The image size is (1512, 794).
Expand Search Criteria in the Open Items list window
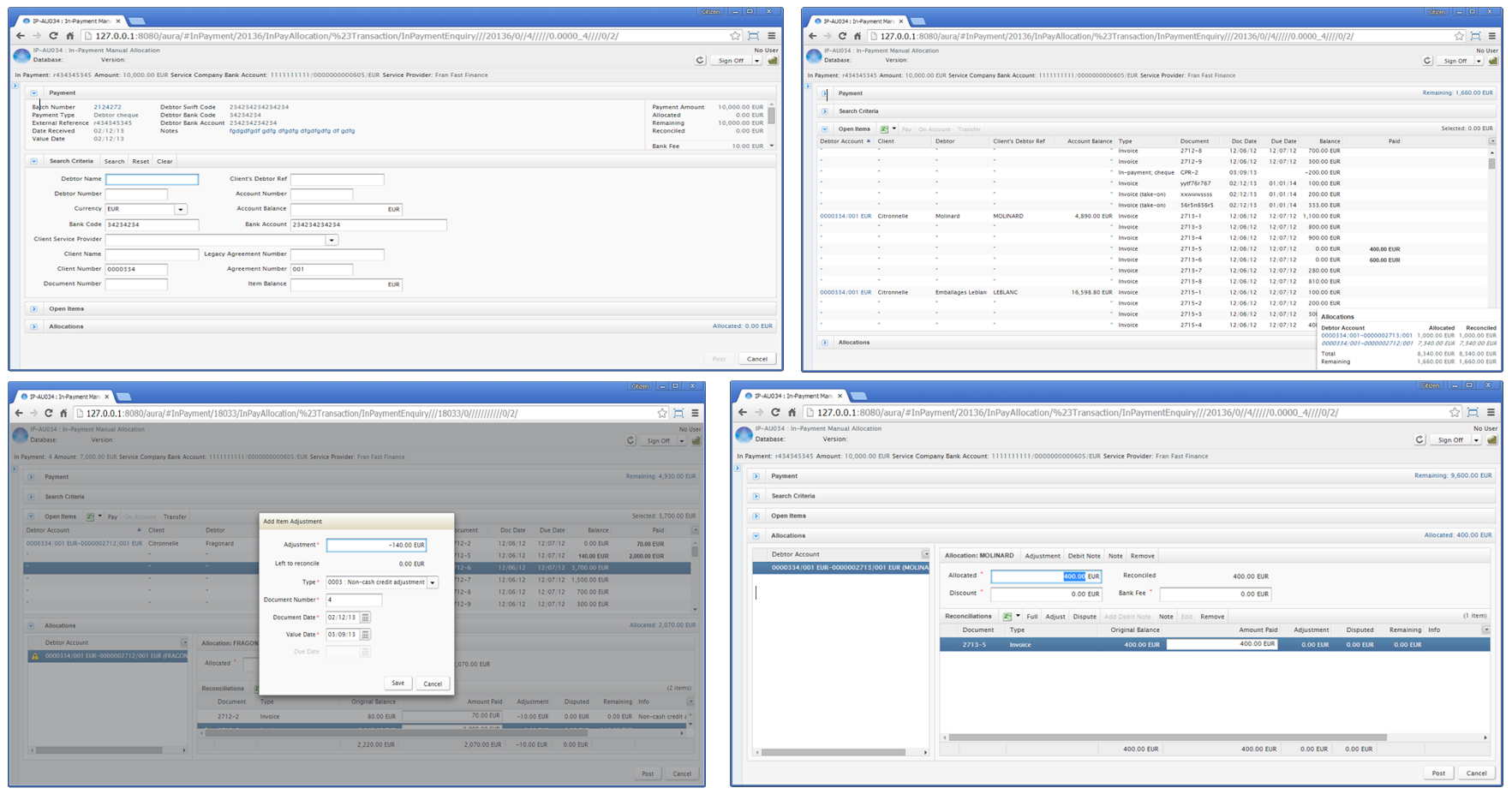(824, 111)
